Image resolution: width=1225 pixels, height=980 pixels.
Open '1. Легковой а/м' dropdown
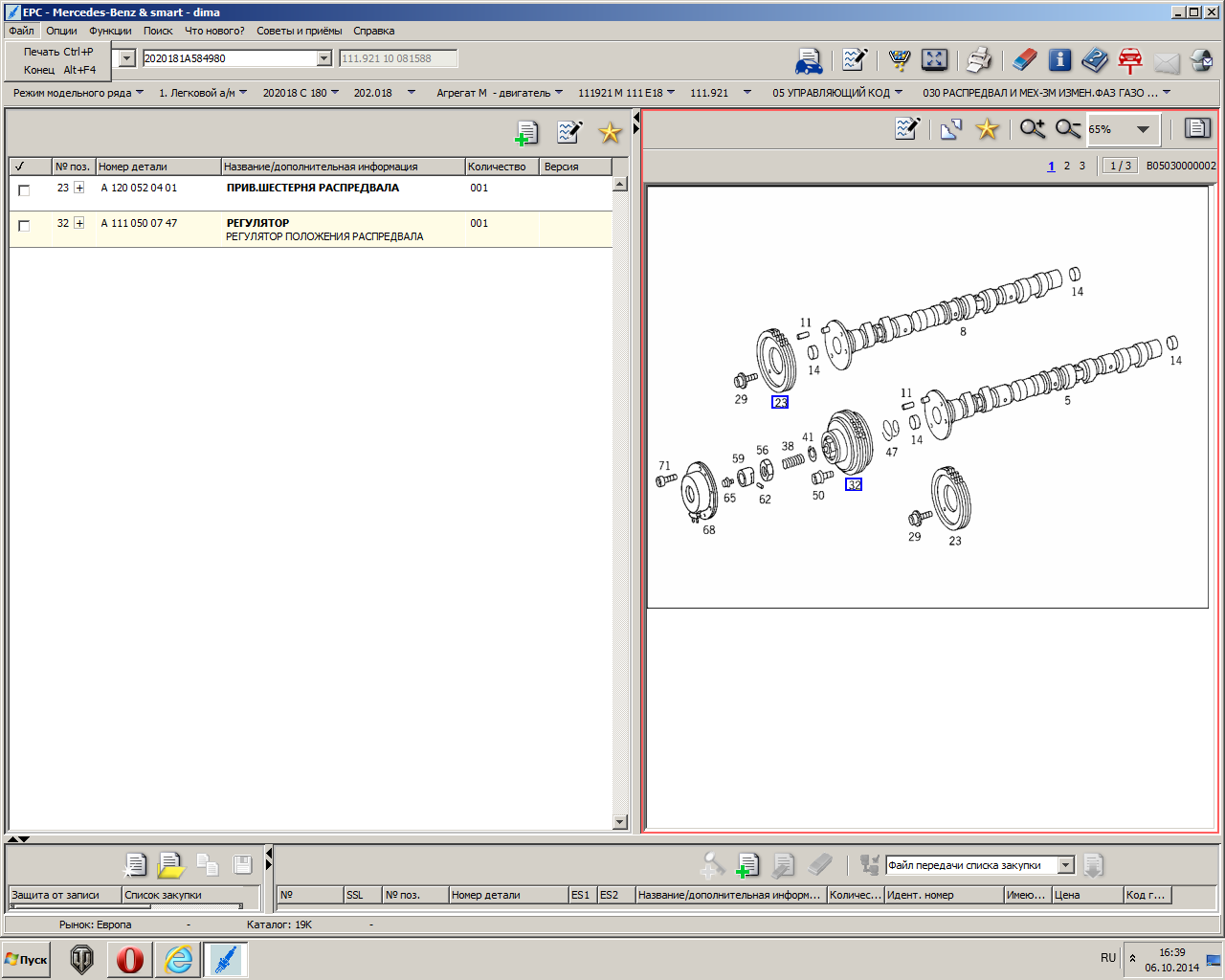[203, 93]
